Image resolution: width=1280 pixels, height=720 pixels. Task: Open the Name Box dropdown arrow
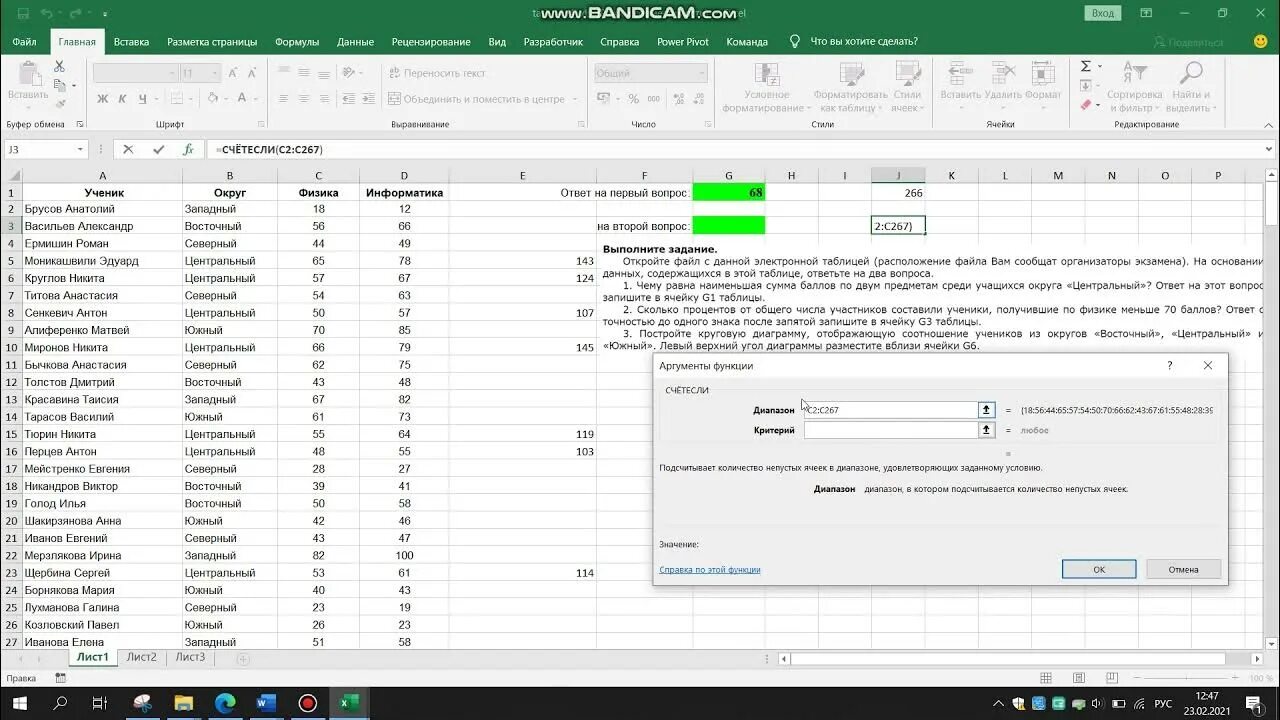(80, 149)
